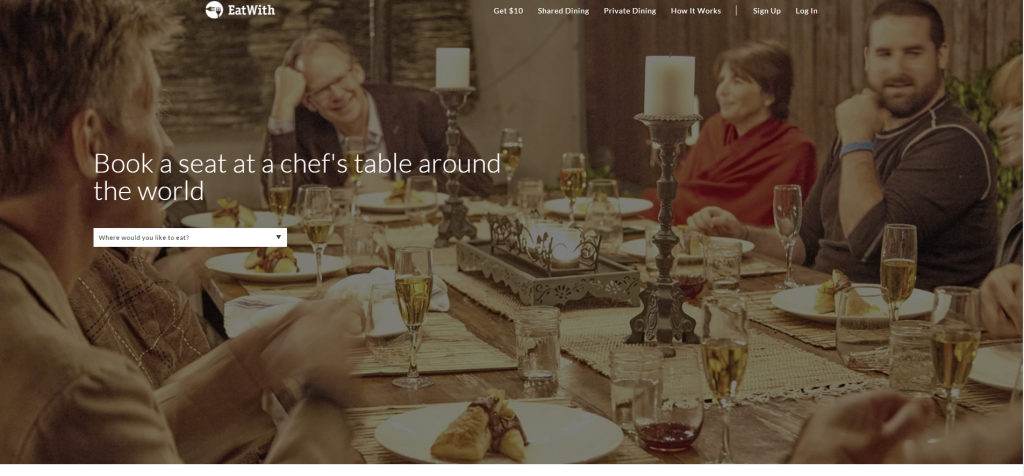Go to the Shared Dining page
The width and height of the screenshot is (1024, 476).
click(x=563, y=11)
